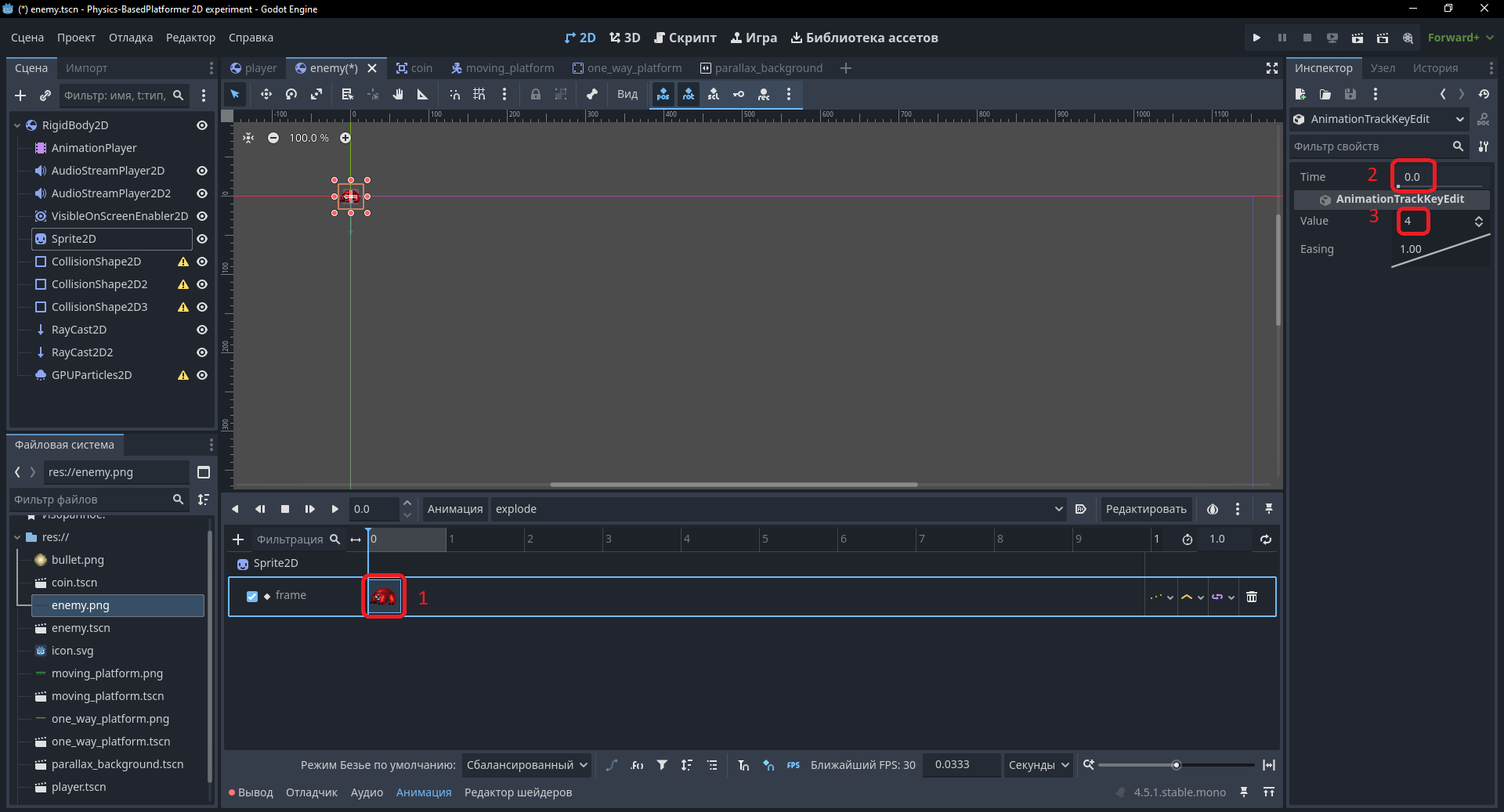1504x812 pixels.
Task: Collapse the RigidBody2D tree node
Action: click(17, 125)
